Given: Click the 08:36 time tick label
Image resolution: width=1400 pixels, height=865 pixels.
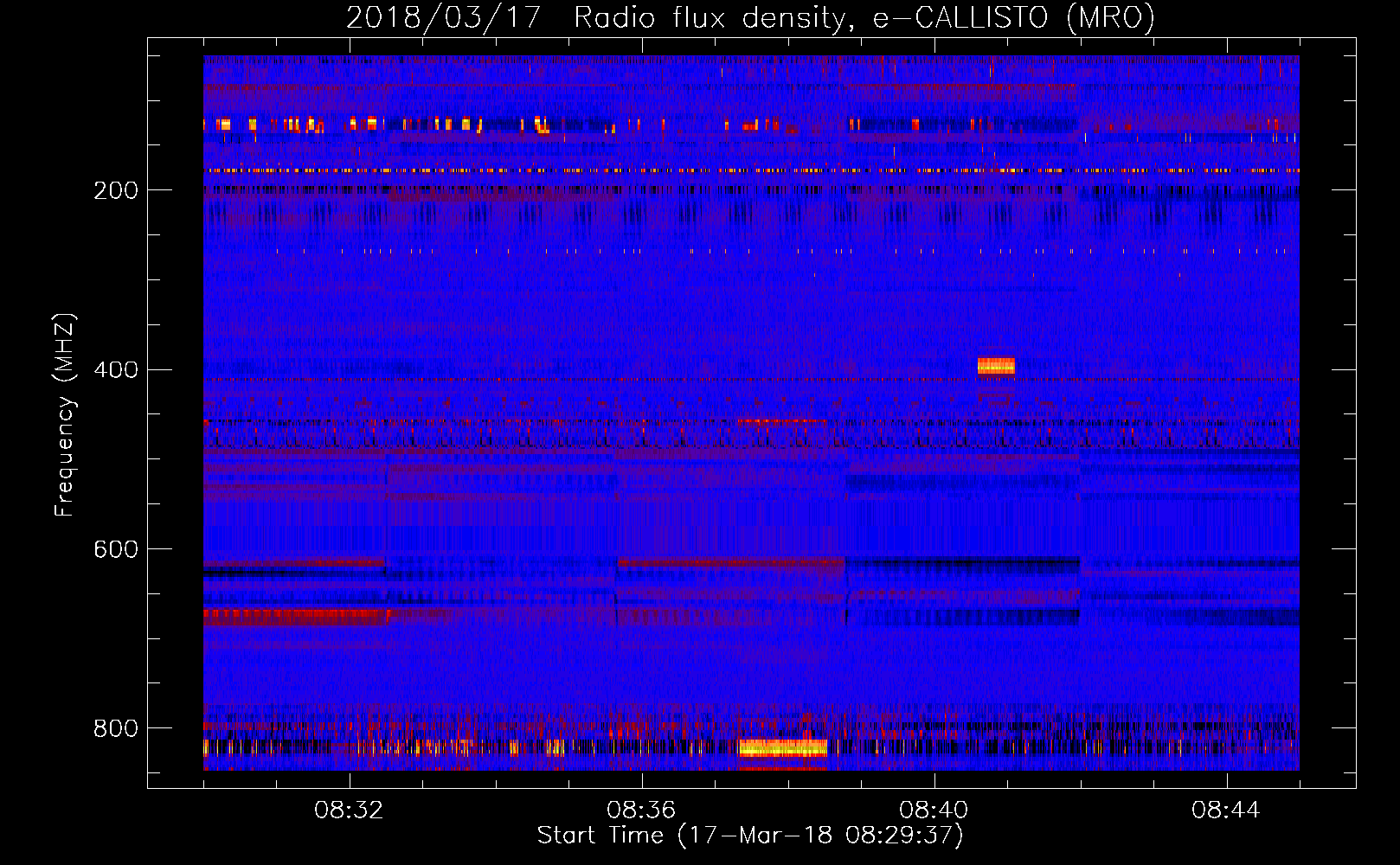Looking at the screenshot, I should pyautogui.click(x=641, y=811).
